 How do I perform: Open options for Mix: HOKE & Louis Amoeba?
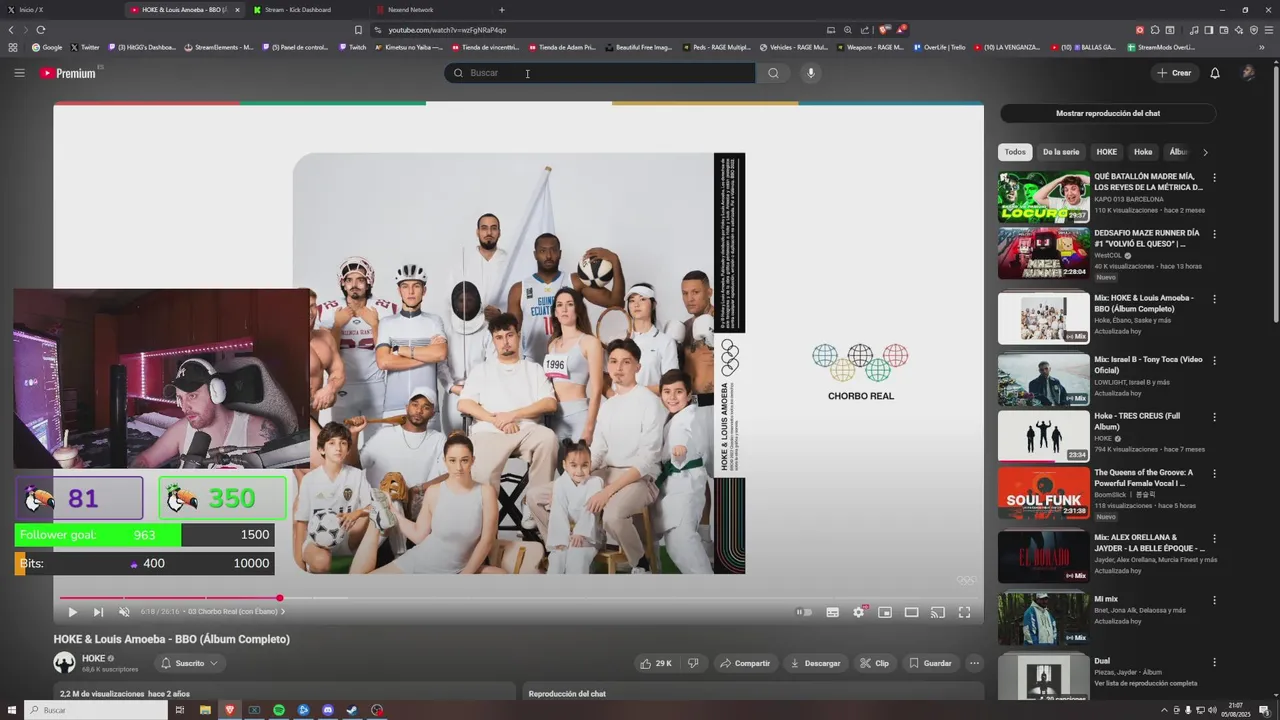[1215, 299]
